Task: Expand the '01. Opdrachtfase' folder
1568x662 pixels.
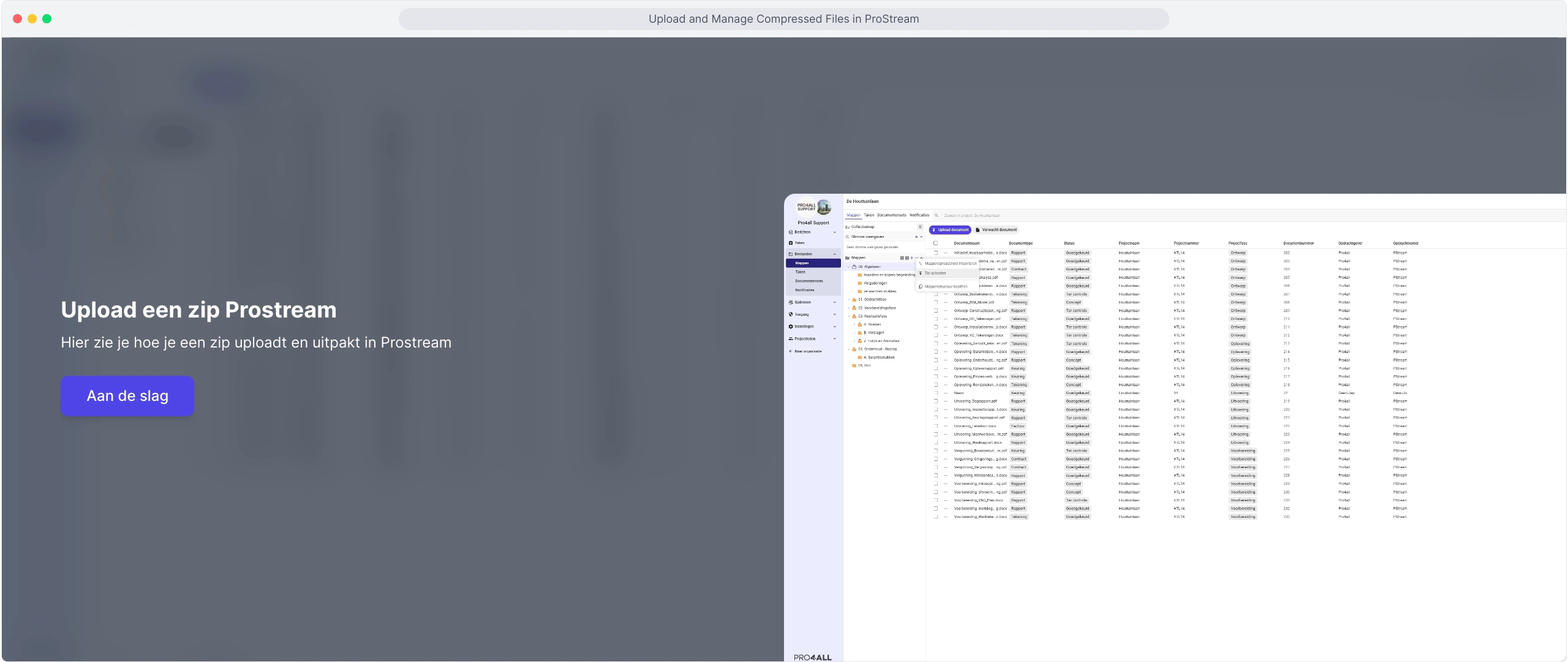Action: [x=849, y=300]
